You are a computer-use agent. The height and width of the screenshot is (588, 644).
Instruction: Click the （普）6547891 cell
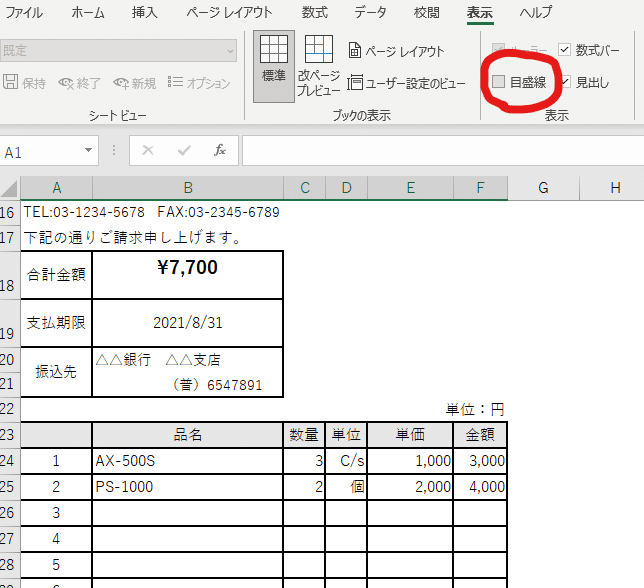188,385
